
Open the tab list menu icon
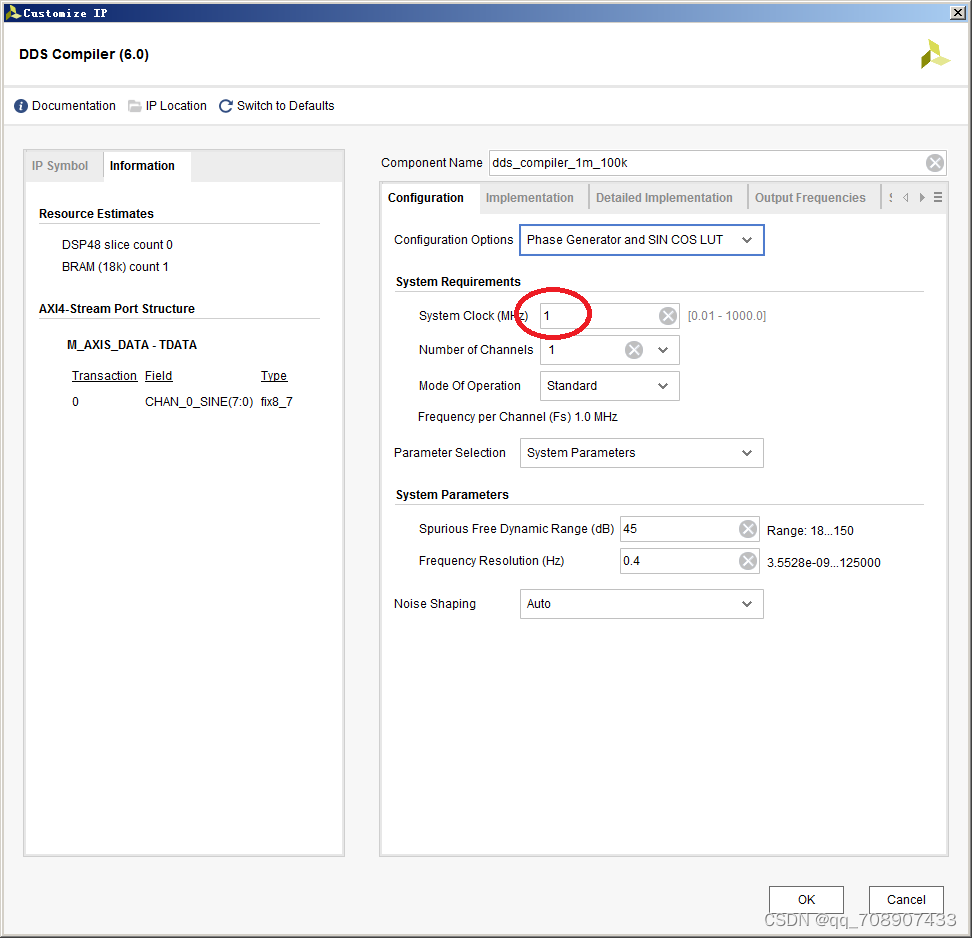[938, 197]
